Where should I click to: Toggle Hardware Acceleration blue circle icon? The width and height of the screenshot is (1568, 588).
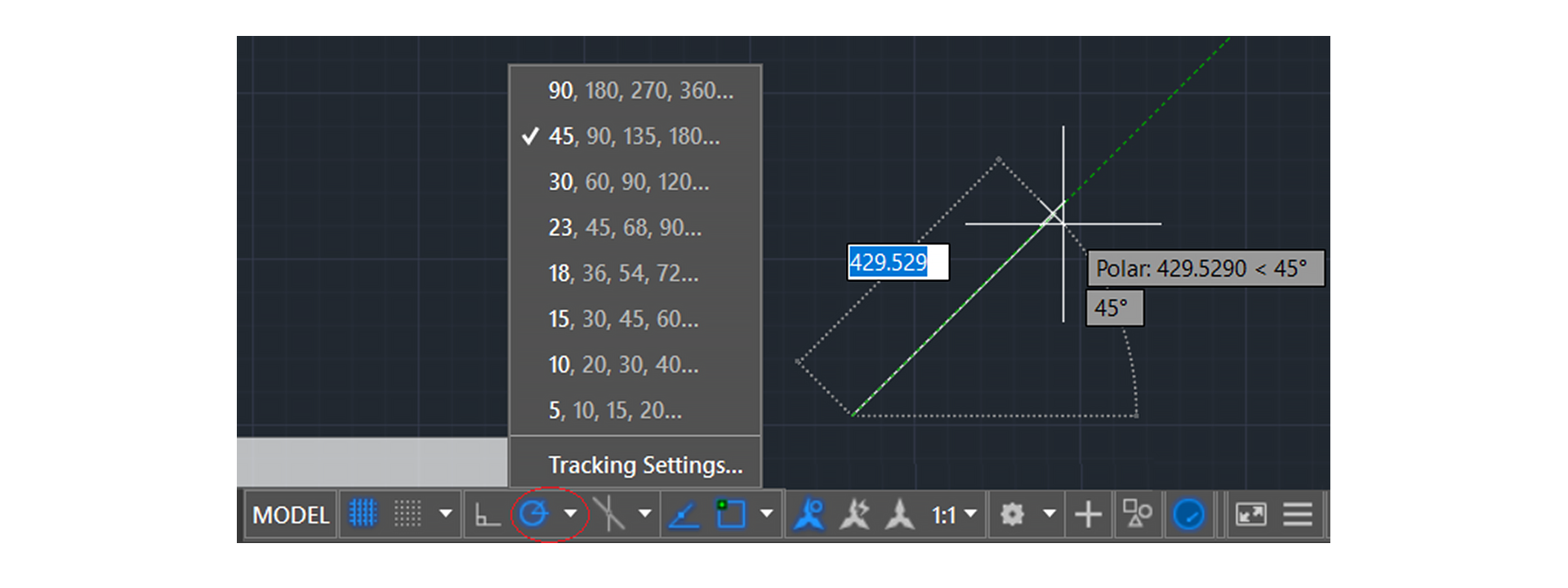pyautogui.click(x=1188, y=514)
